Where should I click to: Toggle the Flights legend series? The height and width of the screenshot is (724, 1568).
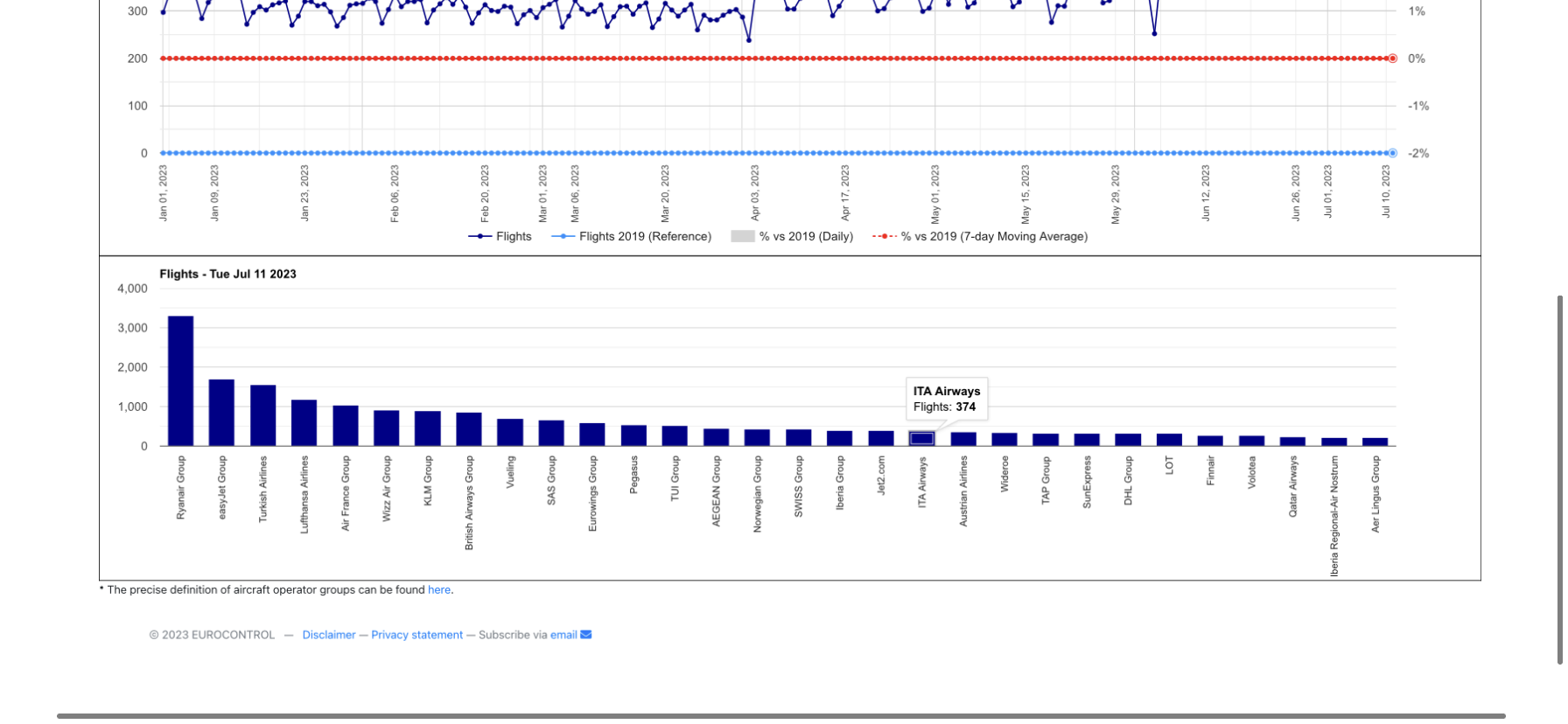(500, 237)
